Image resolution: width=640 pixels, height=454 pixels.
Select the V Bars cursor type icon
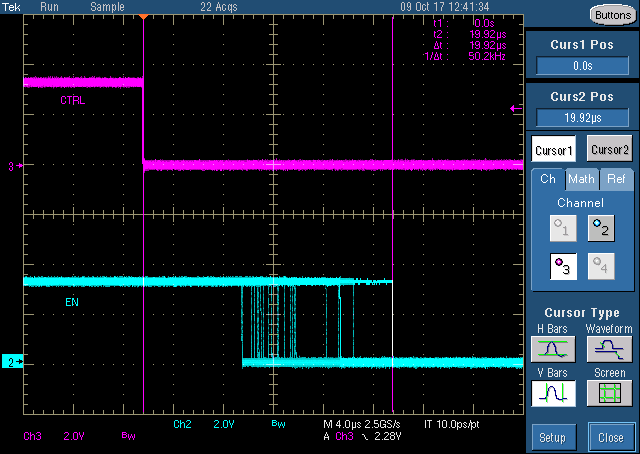click(x=553, y=393)
